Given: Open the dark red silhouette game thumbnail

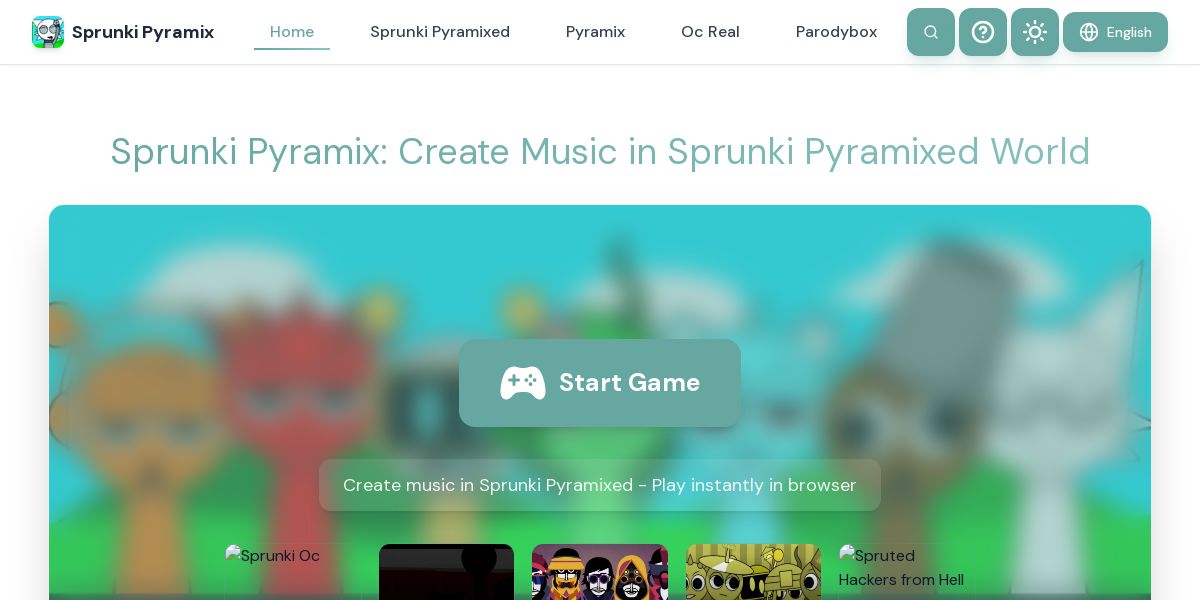Looking at the screenshot, I should (x=446, y=572).
